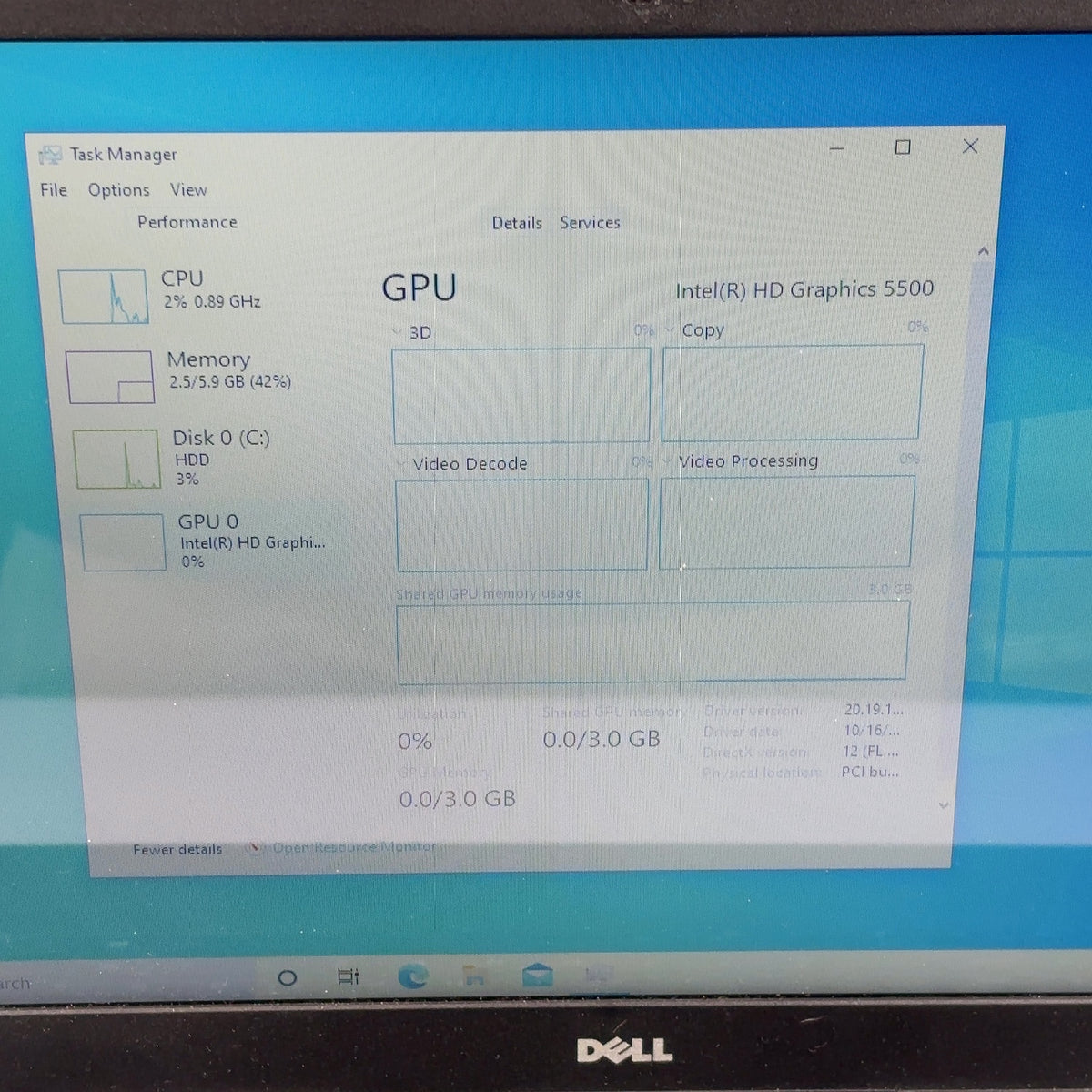The height and width of the screenshot is (1092, 1092).
Task: Click the Video Decode usage graph
Action: [x=522, y=525]
